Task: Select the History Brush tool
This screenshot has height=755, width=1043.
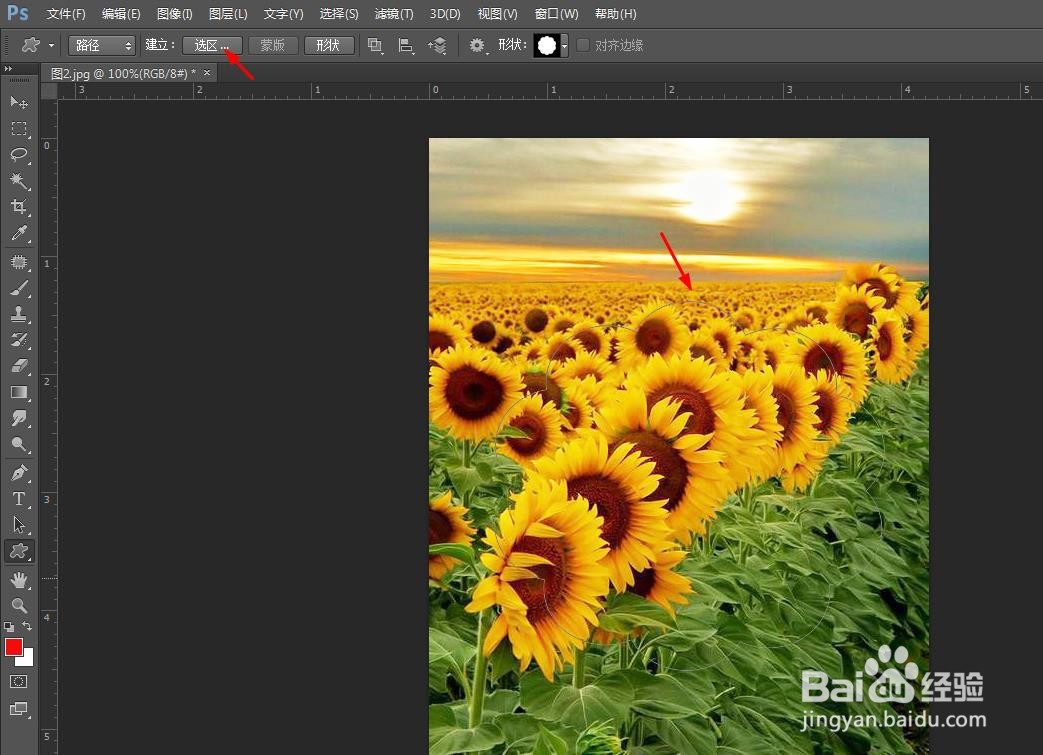Action: [19, 340]
